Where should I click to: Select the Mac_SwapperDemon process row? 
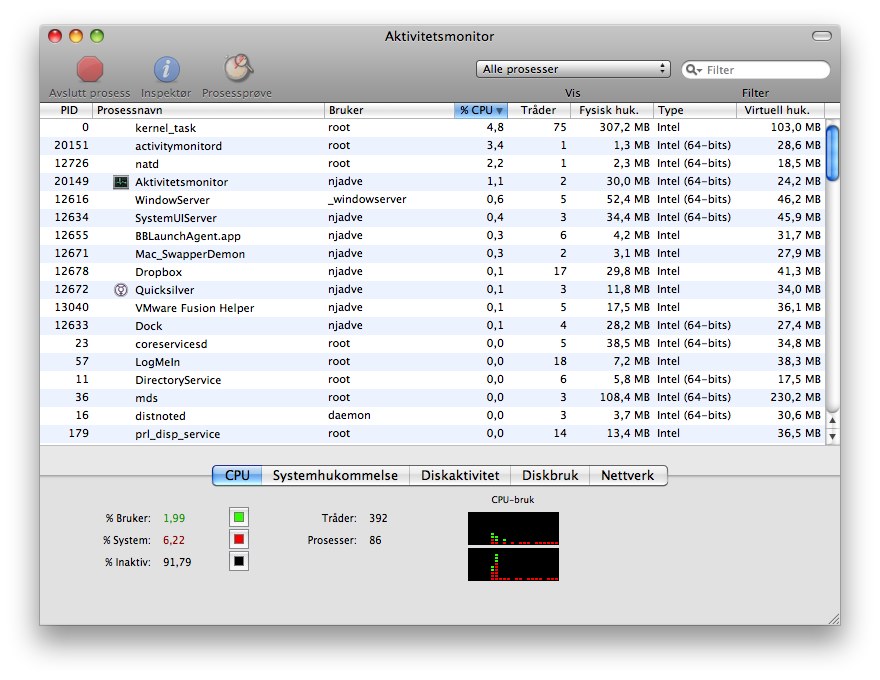(433, 254)
